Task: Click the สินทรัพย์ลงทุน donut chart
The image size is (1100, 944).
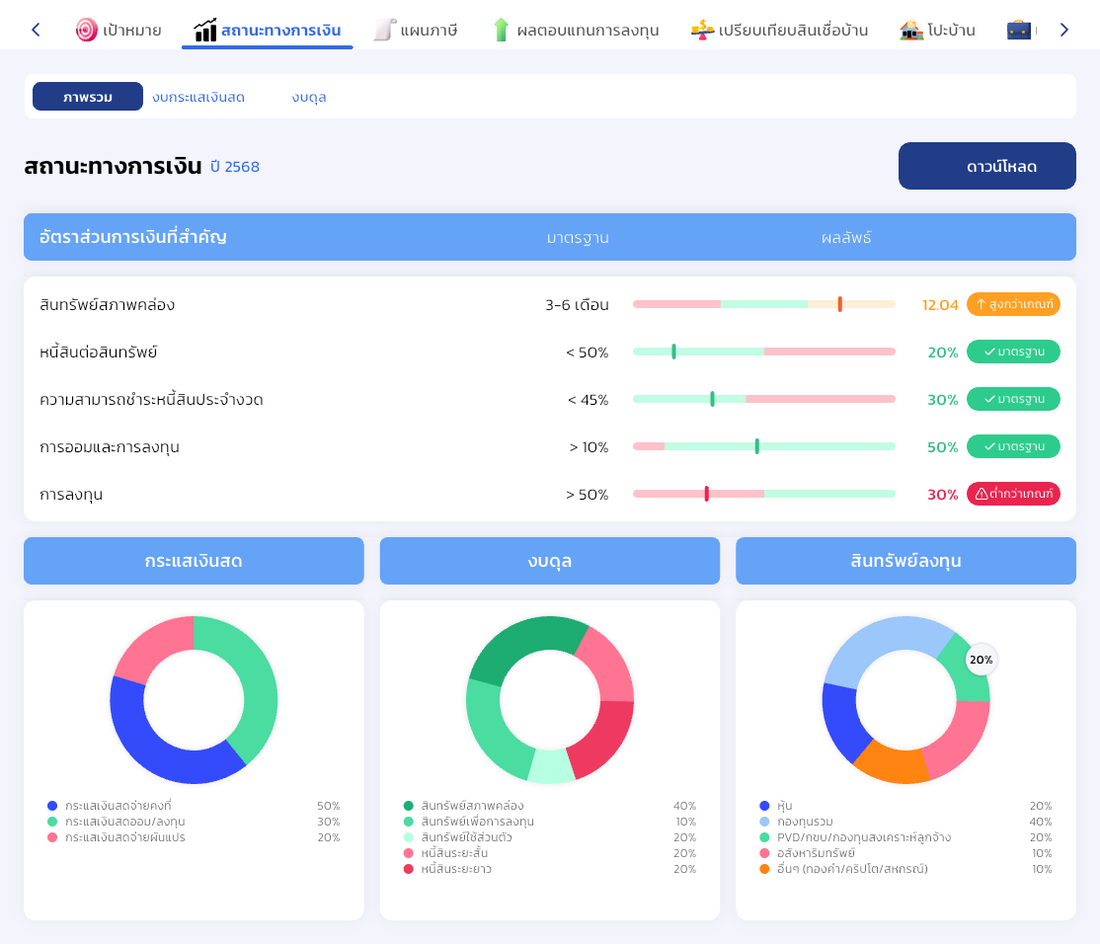Action: 906,700
